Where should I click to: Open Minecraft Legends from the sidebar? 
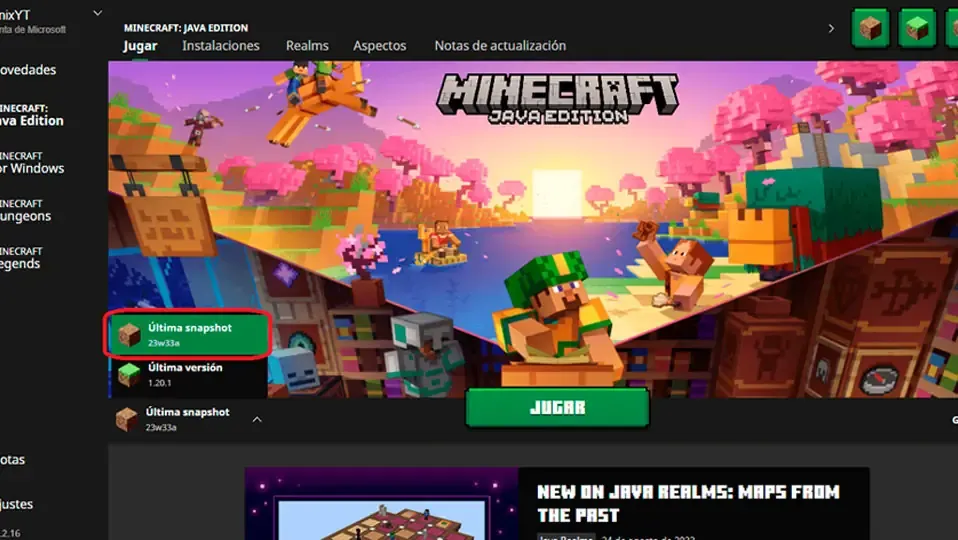[24, 258]
